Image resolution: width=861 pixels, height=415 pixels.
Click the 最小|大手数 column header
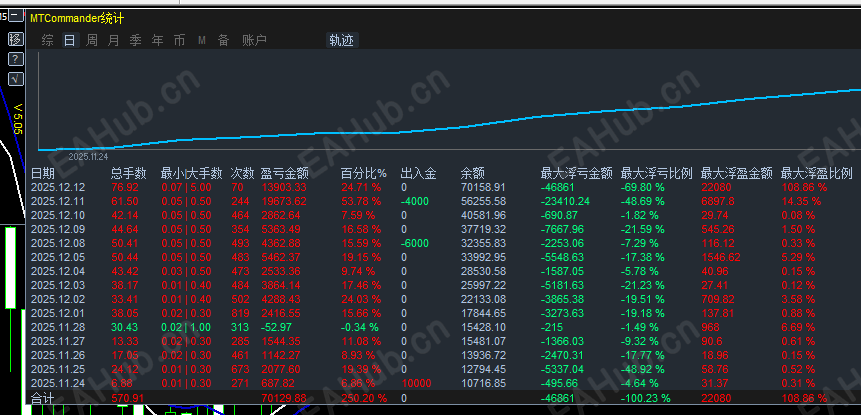tap(192, 174)
